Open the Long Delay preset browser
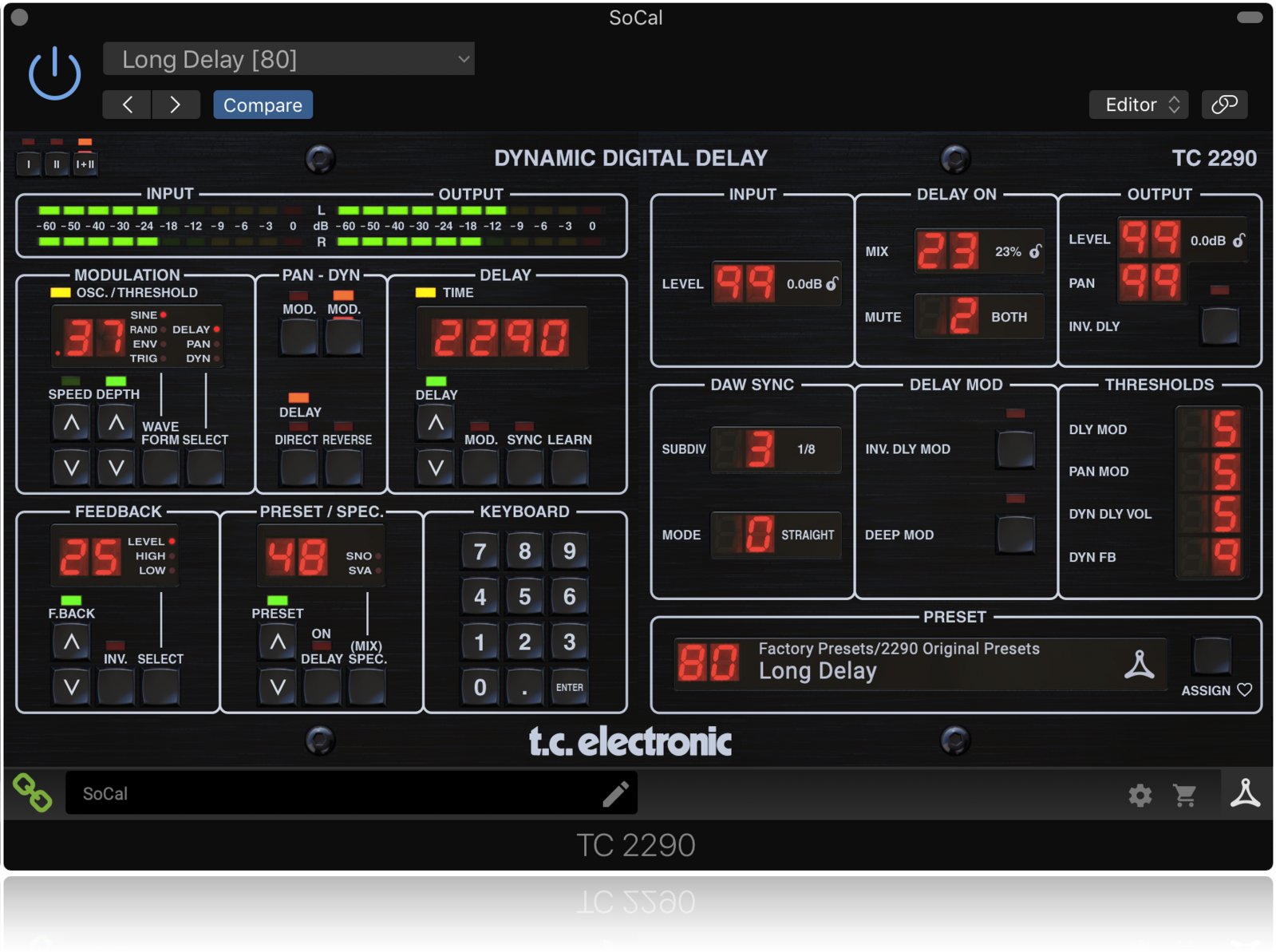Image resolution: width=1276 pixels, height=952 pixels. (919, 663)
